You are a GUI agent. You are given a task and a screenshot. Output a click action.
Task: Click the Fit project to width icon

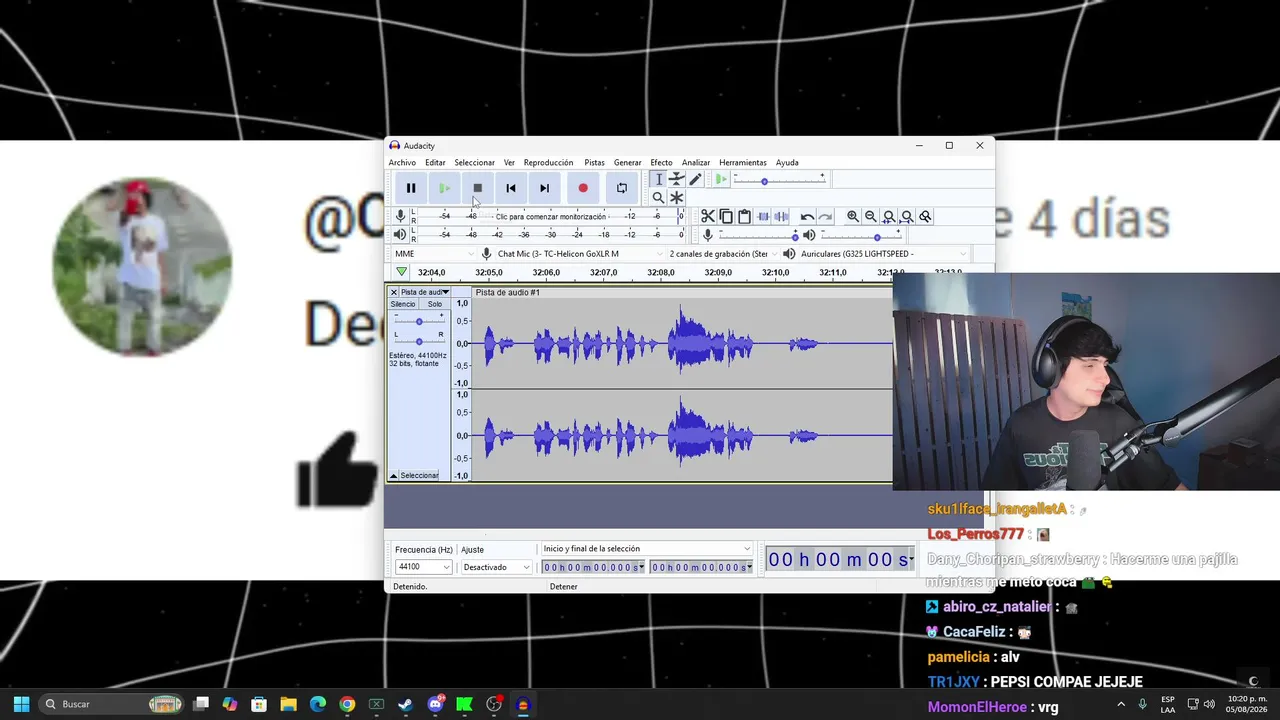tap(907, 216)
